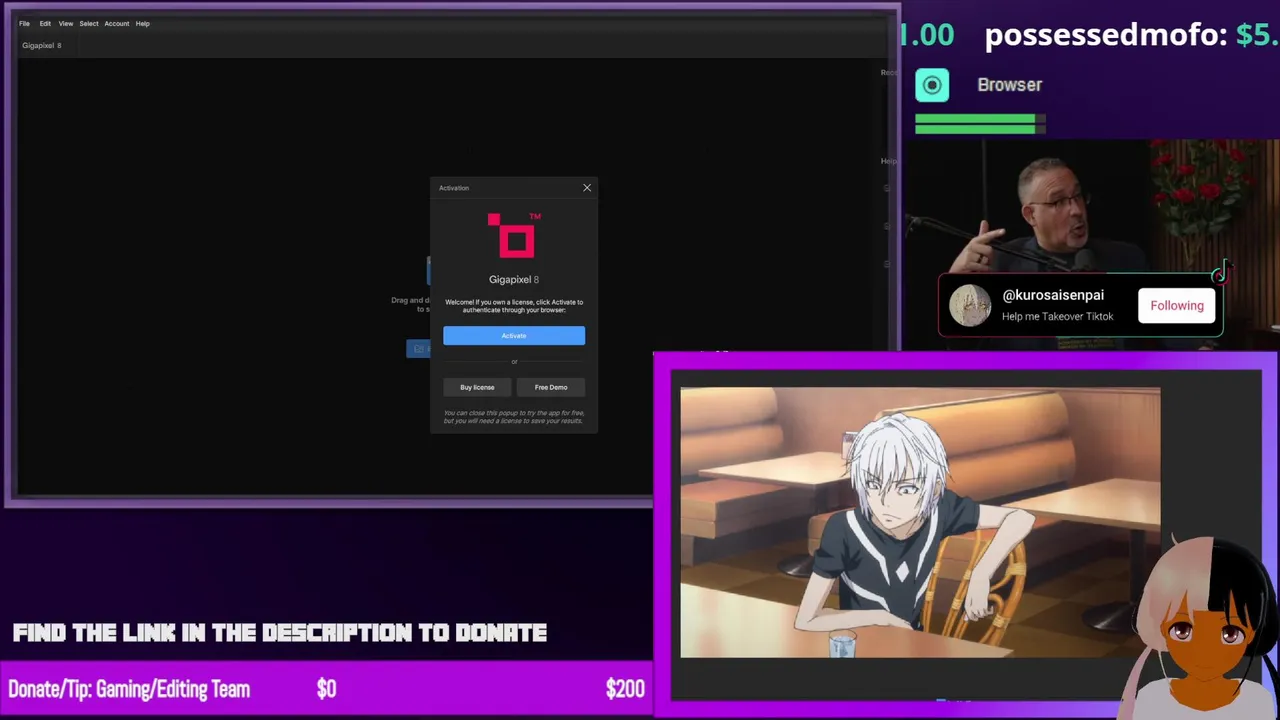The height and width of the screenshot is (720, 1280).
Task: Click the anime character video preview
Action: (920, 523)
